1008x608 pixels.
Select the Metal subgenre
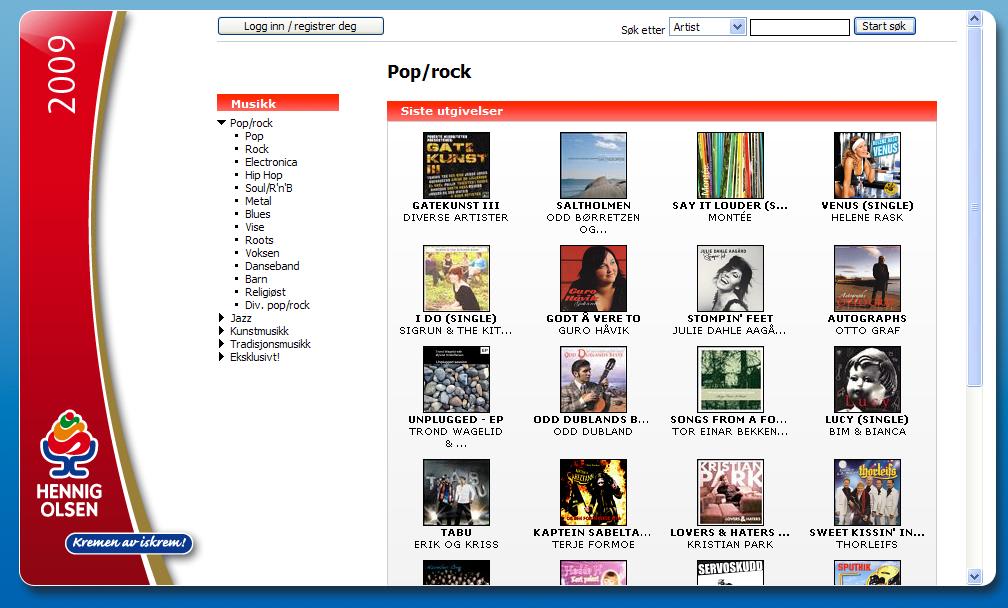coord(258,201)
